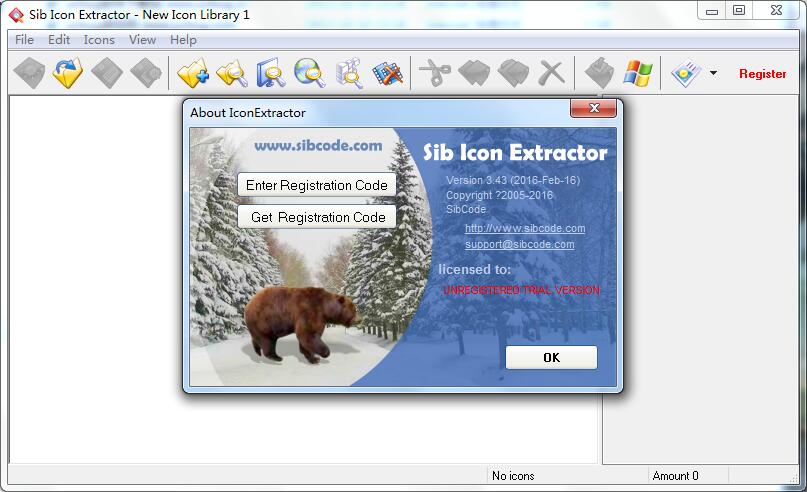Click the Windows flag icon in toolbar
807x492 pixels.
(x=638, y=73)
